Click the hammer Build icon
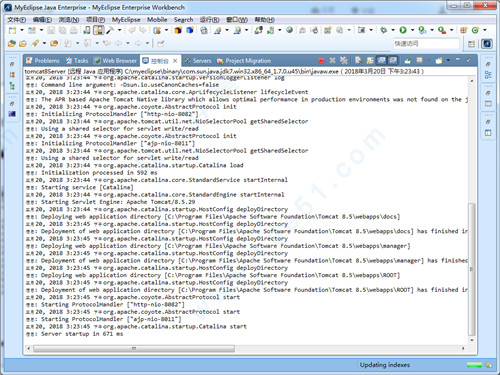Screen dimensions: 500x375 (110, 30)
